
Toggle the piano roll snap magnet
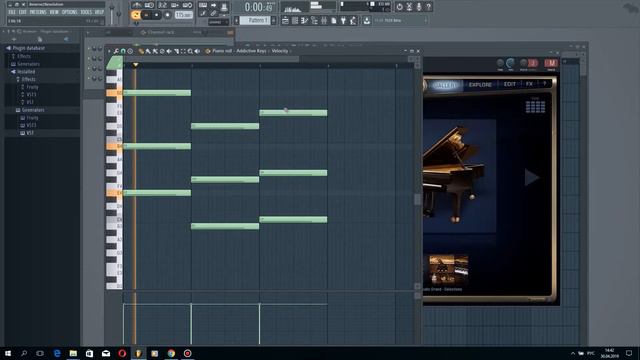(x=123, y=51)
